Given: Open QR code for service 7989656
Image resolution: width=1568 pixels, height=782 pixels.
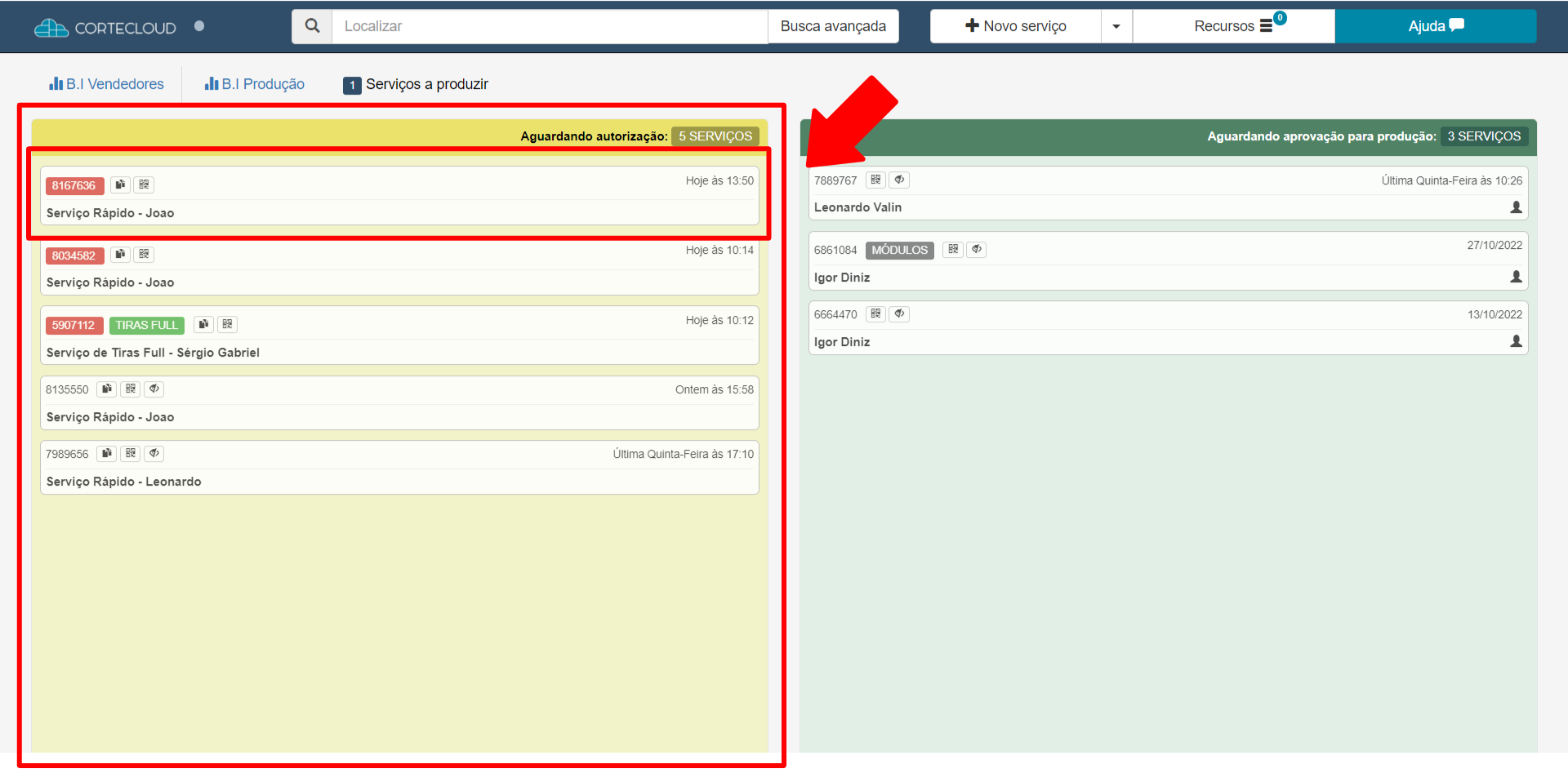Looking at the screenshot, I should coord(131,454).
